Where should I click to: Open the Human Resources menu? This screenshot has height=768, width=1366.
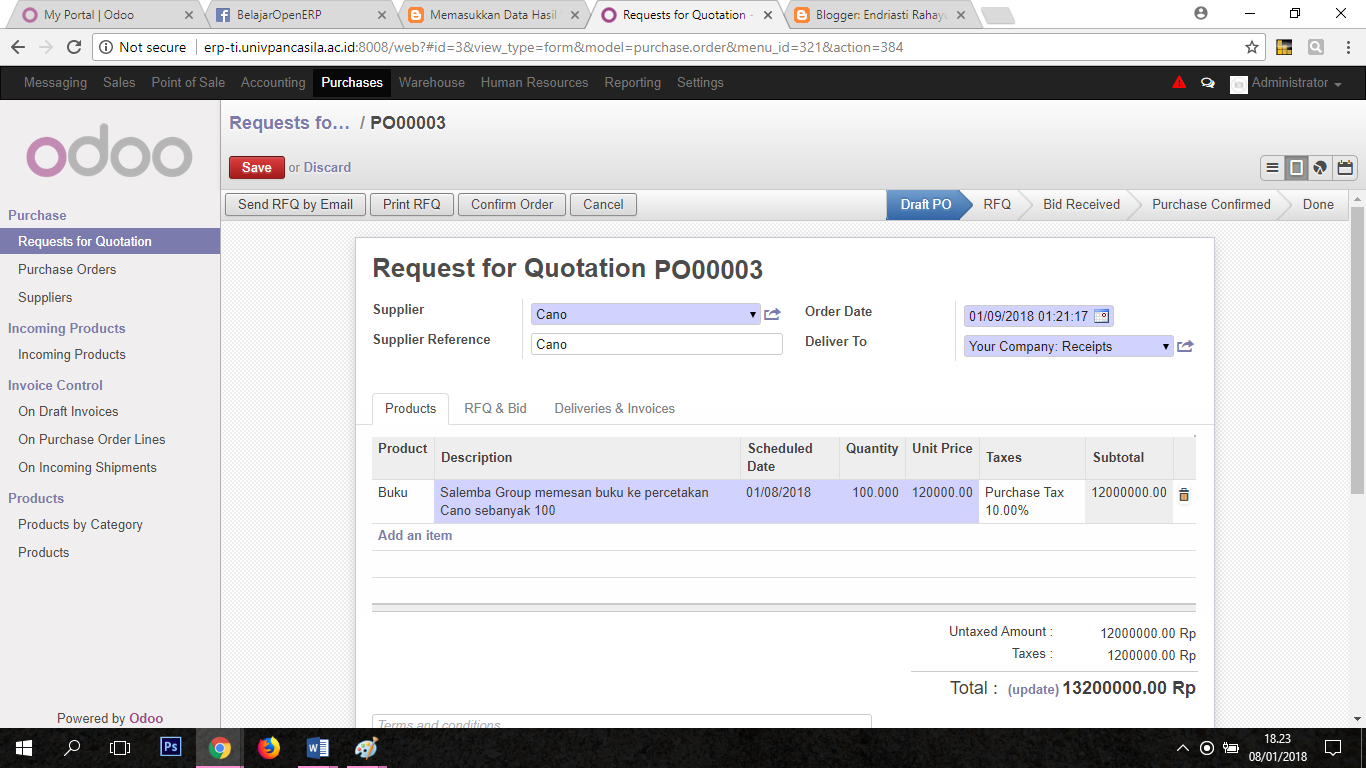[534, 83]
